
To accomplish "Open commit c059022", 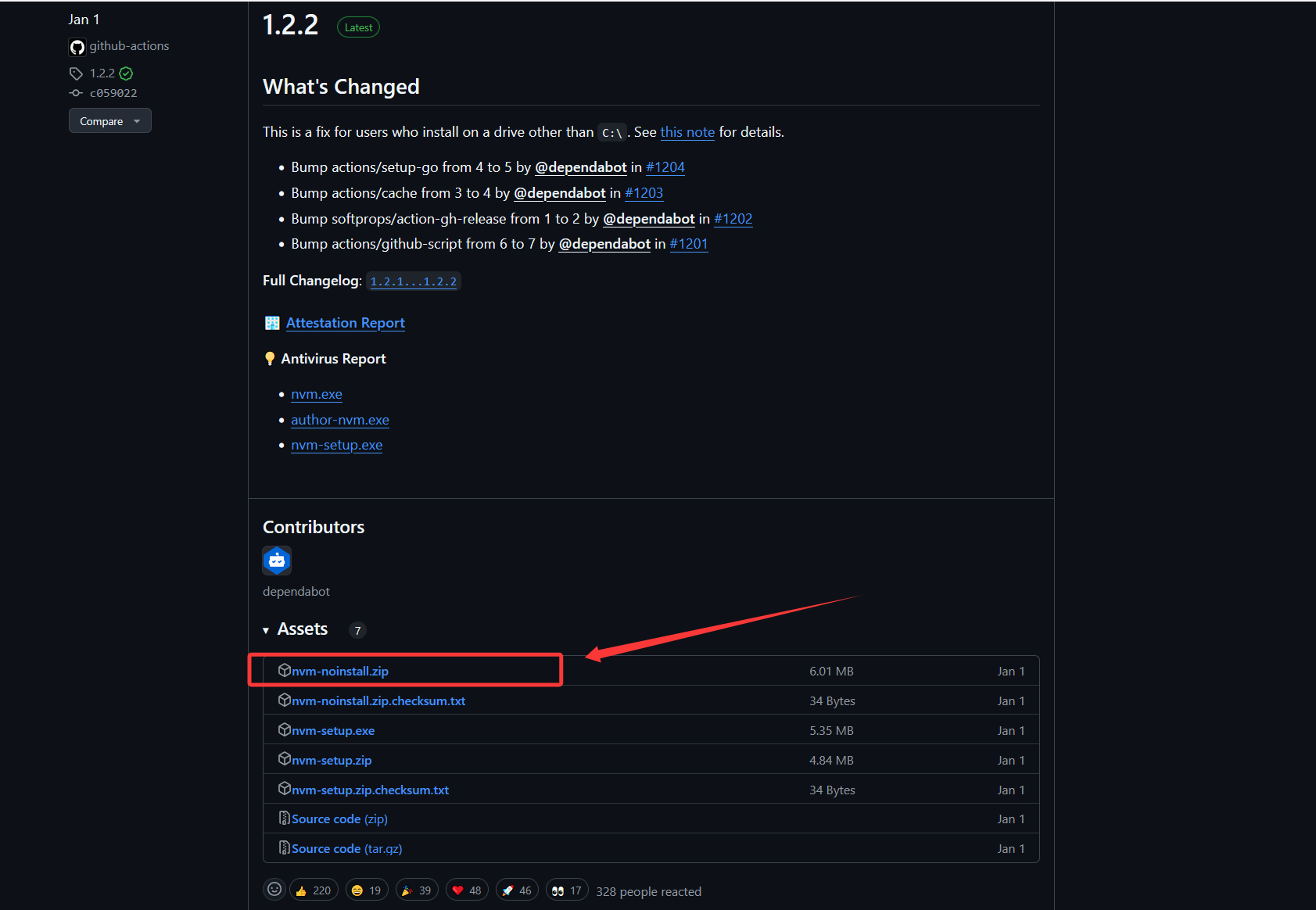I will (x=113, y=93).
